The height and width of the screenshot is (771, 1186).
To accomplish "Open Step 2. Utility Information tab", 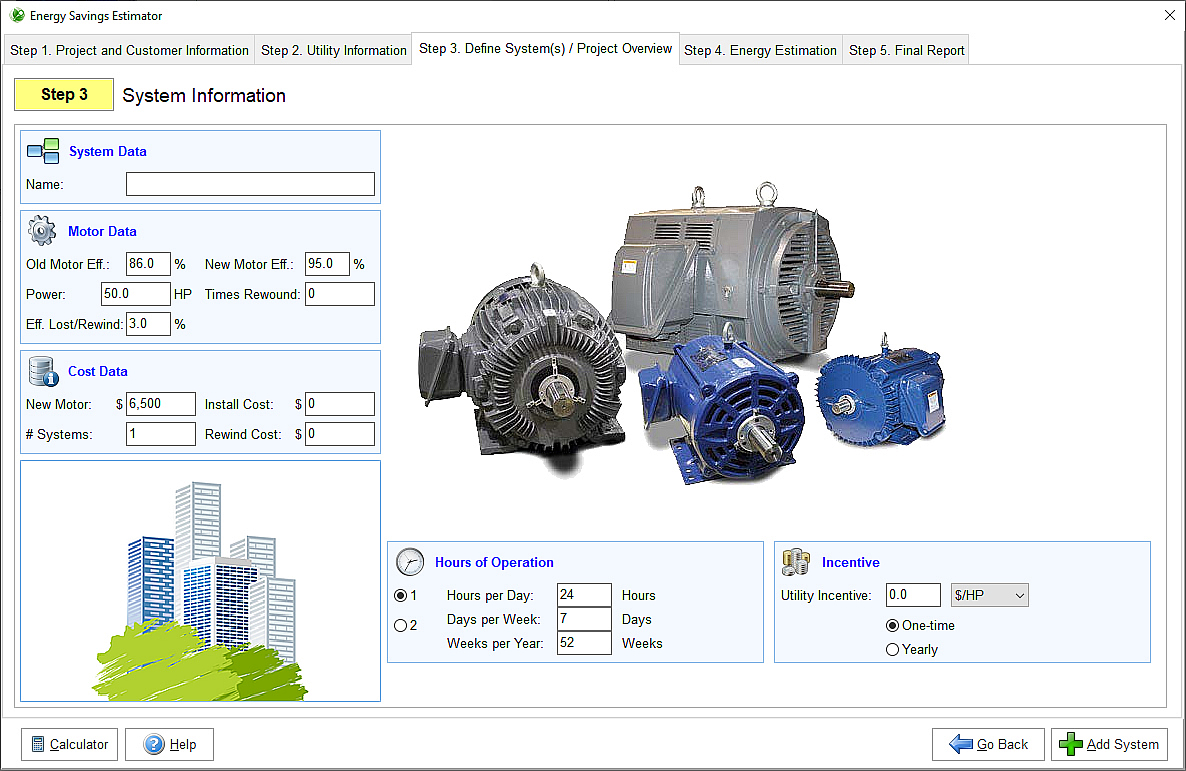I will pyautogui.click(x=334, y=50).
